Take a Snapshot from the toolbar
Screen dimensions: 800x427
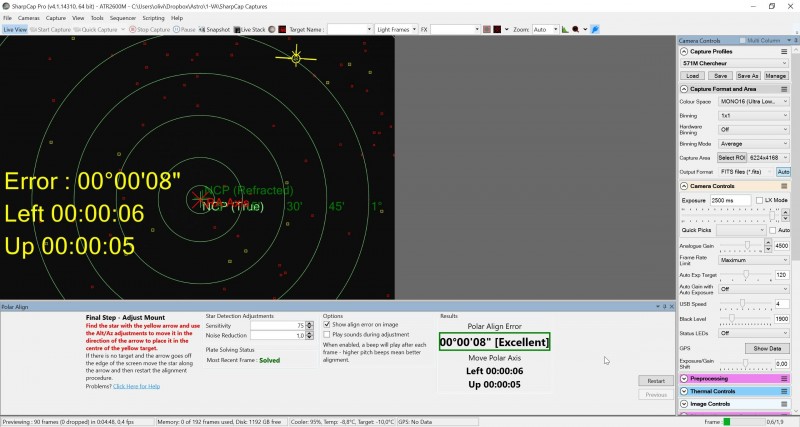(214, 30)
